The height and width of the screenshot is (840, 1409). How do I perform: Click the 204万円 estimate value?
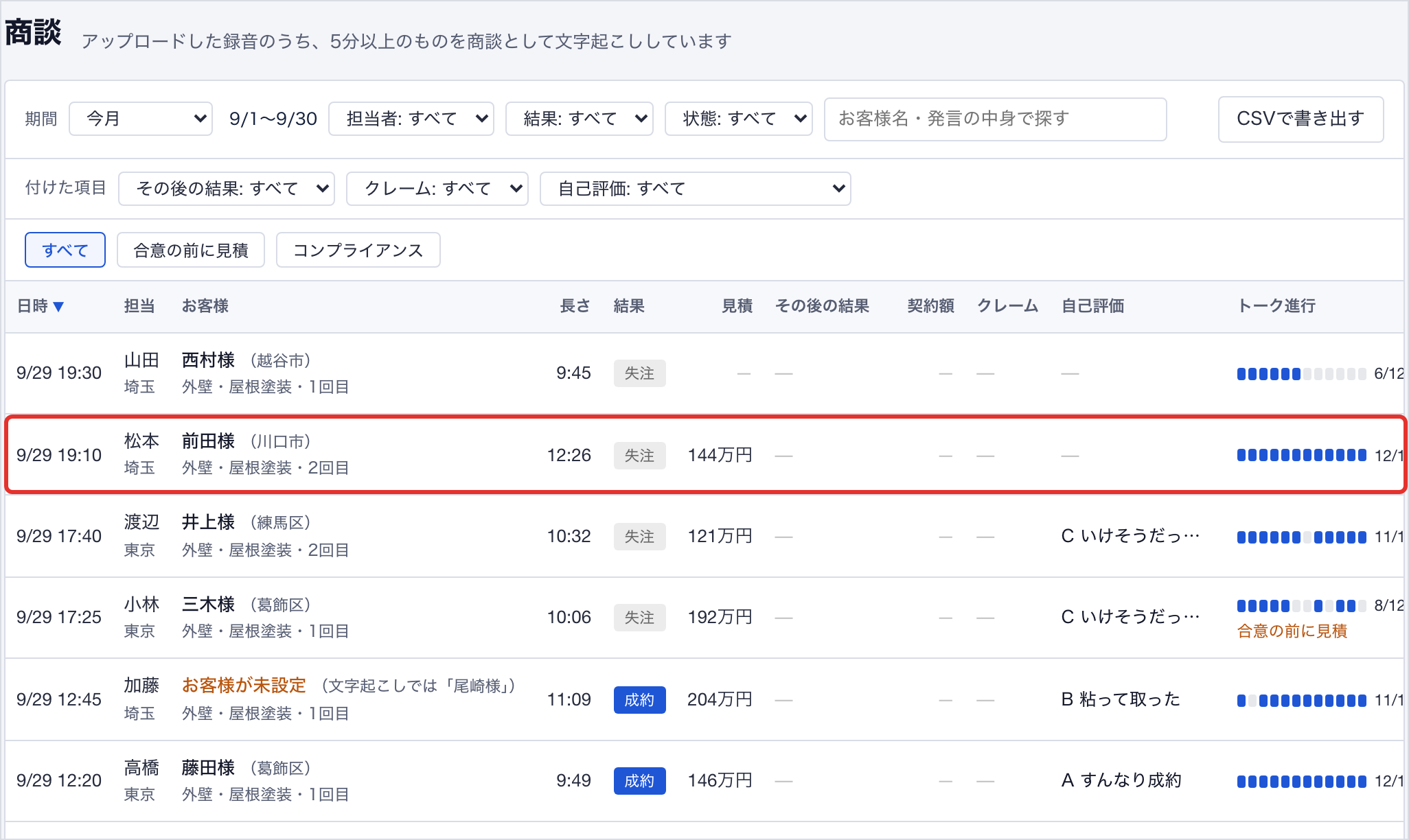point(720,699)
